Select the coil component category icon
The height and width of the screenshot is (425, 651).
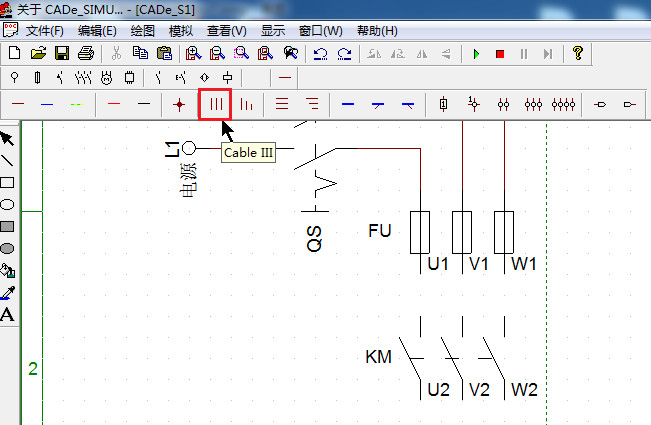228,78
